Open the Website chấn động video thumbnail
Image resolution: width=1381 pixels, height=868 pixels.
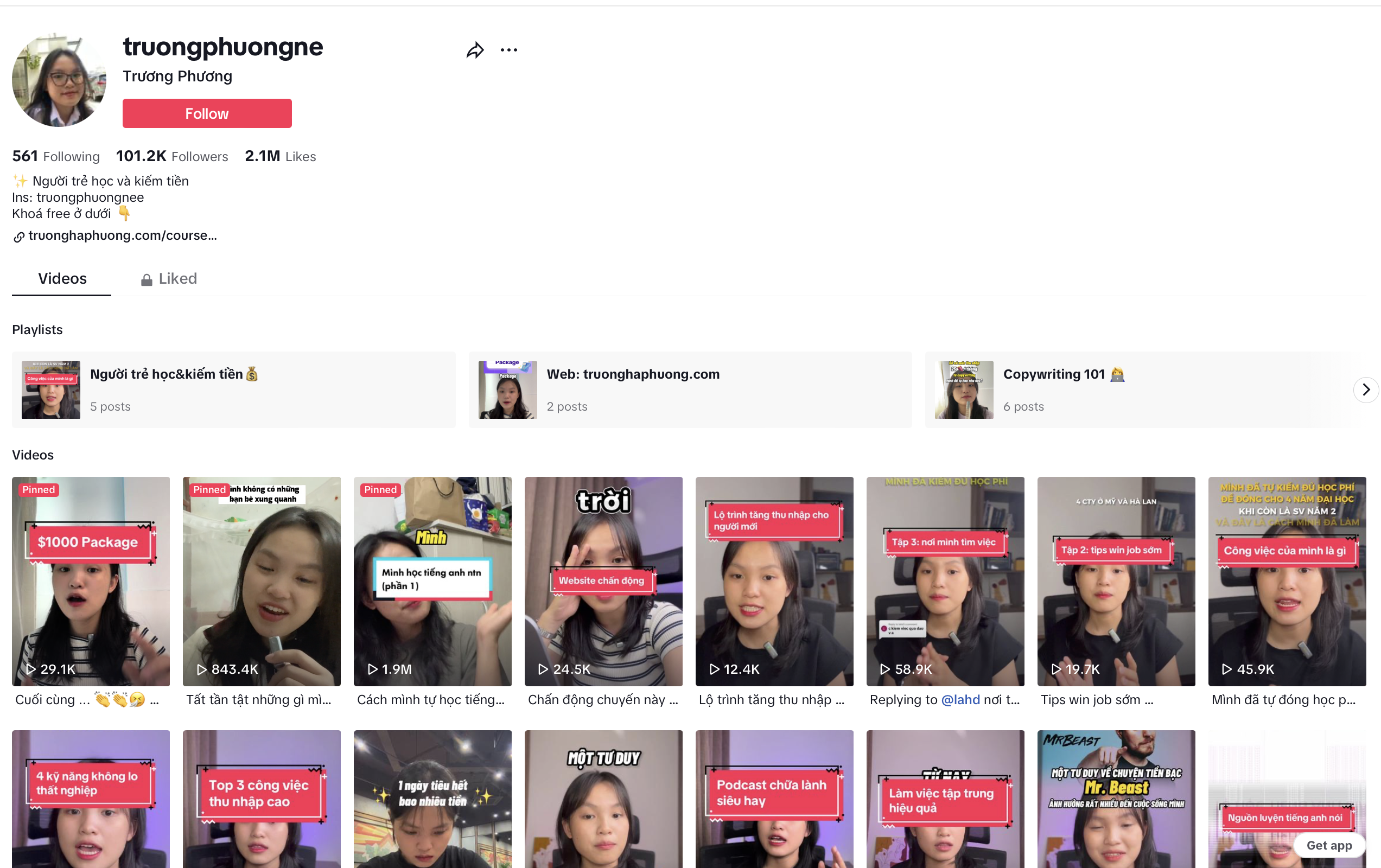pyautogui.click(x=603, y=581)
